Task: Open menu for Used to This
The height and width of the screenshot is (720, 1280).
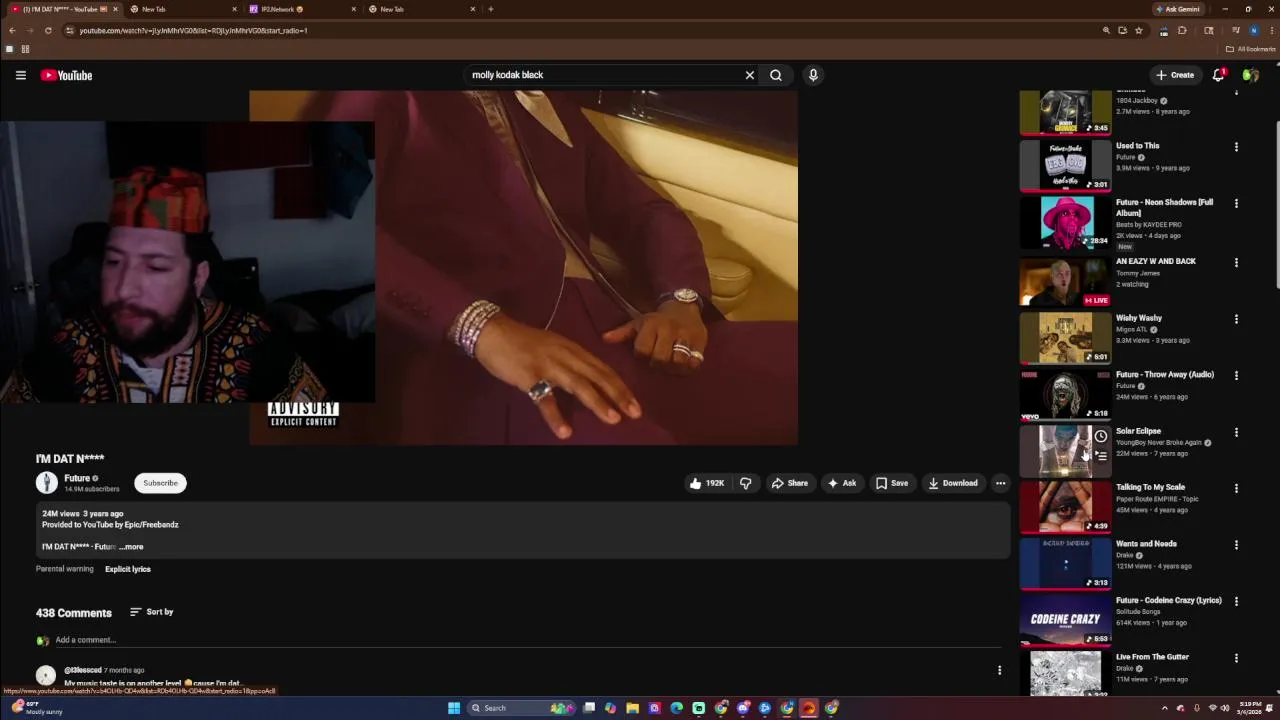Action: 1236,147
